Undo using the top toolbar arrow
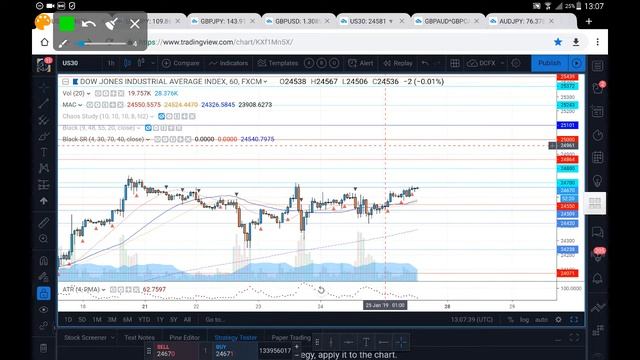This screenshot has width=640, height=360. (x=425, y=63)
